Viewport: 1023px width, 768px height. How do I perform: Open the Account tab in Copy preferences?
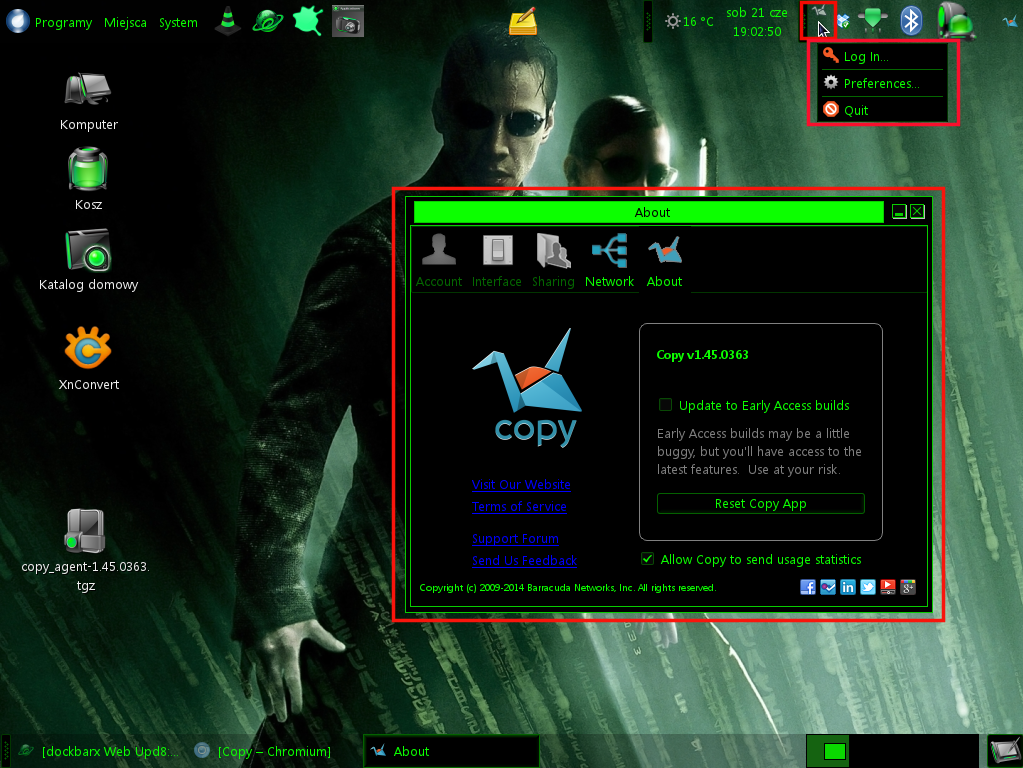pos(438,260)
